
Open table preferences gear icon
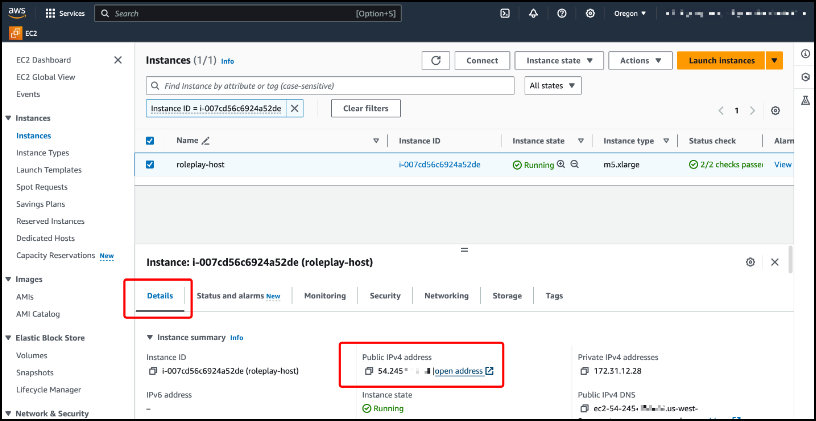tap(775, 110)
